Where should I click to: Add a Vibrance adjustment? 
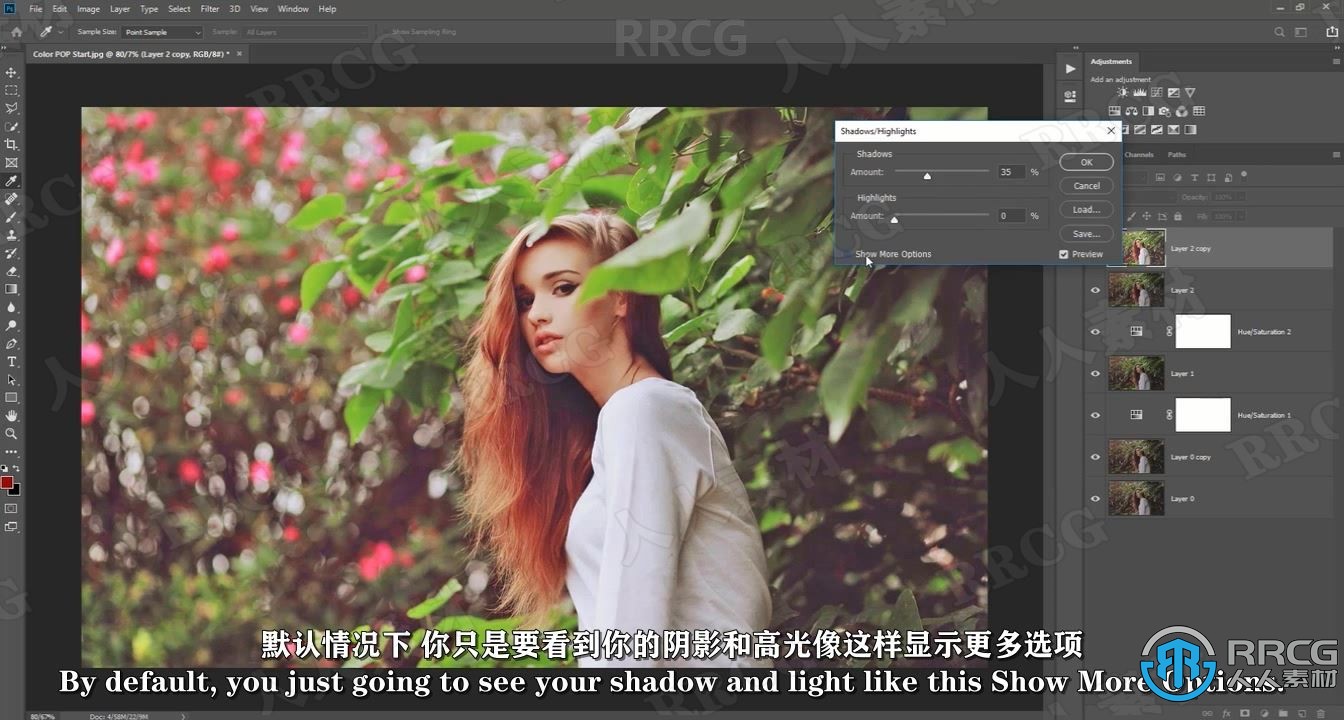coord(1190,93)
